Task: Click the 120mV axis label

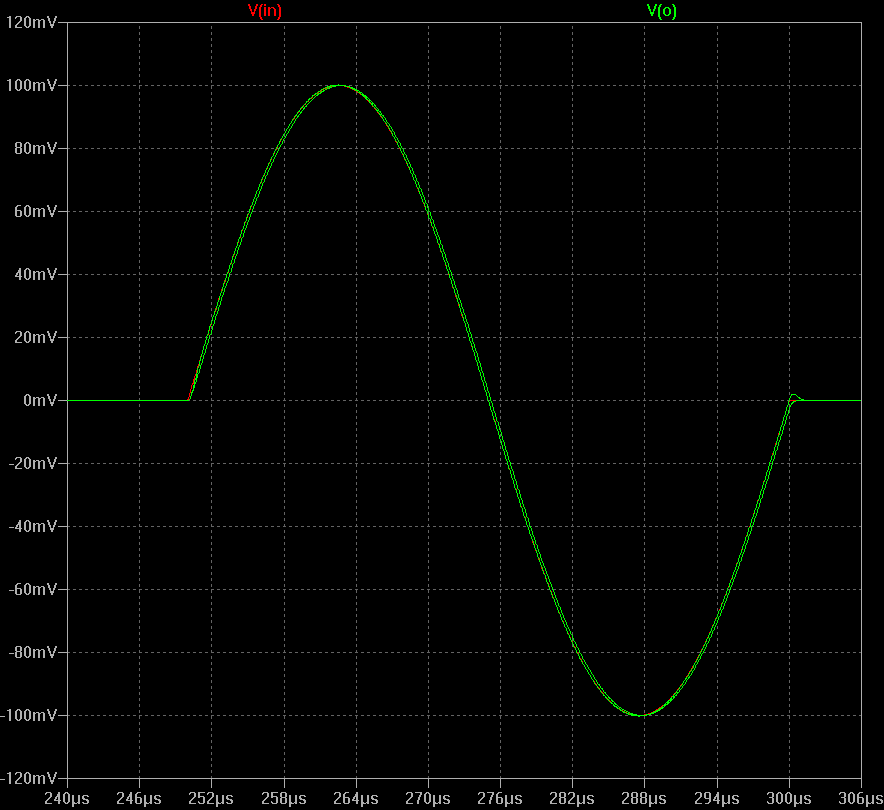Action: 32,23
